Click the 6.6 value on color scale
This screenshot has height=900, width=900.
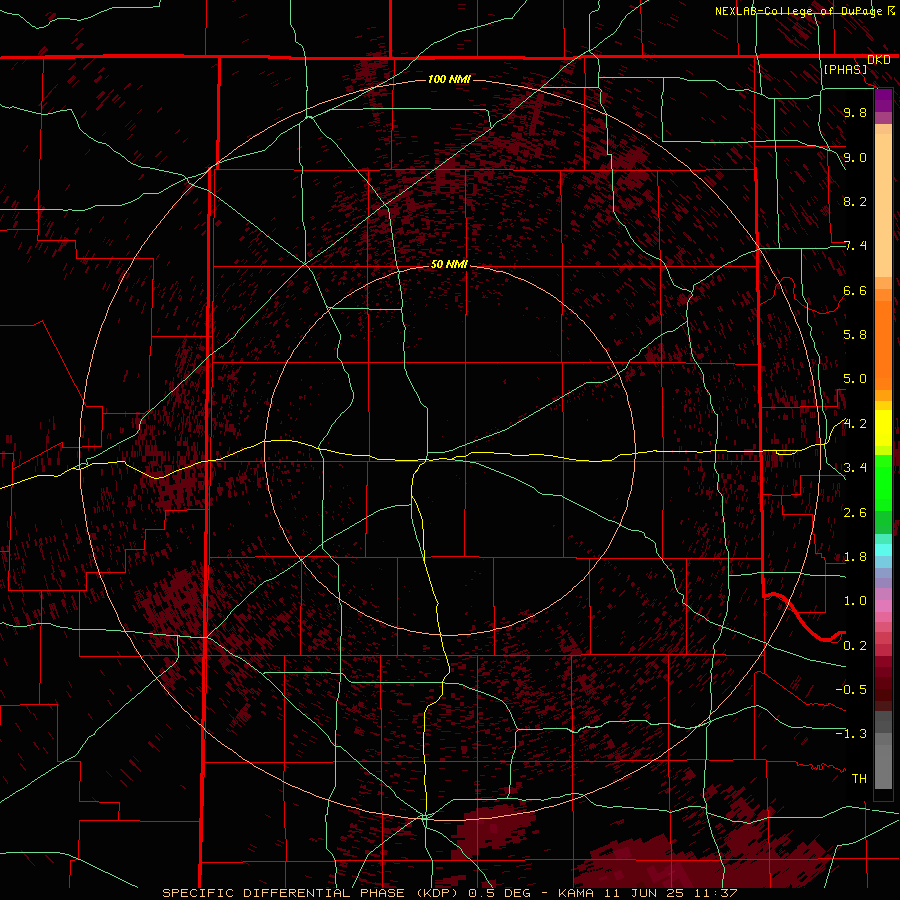(x=855, y=290)
